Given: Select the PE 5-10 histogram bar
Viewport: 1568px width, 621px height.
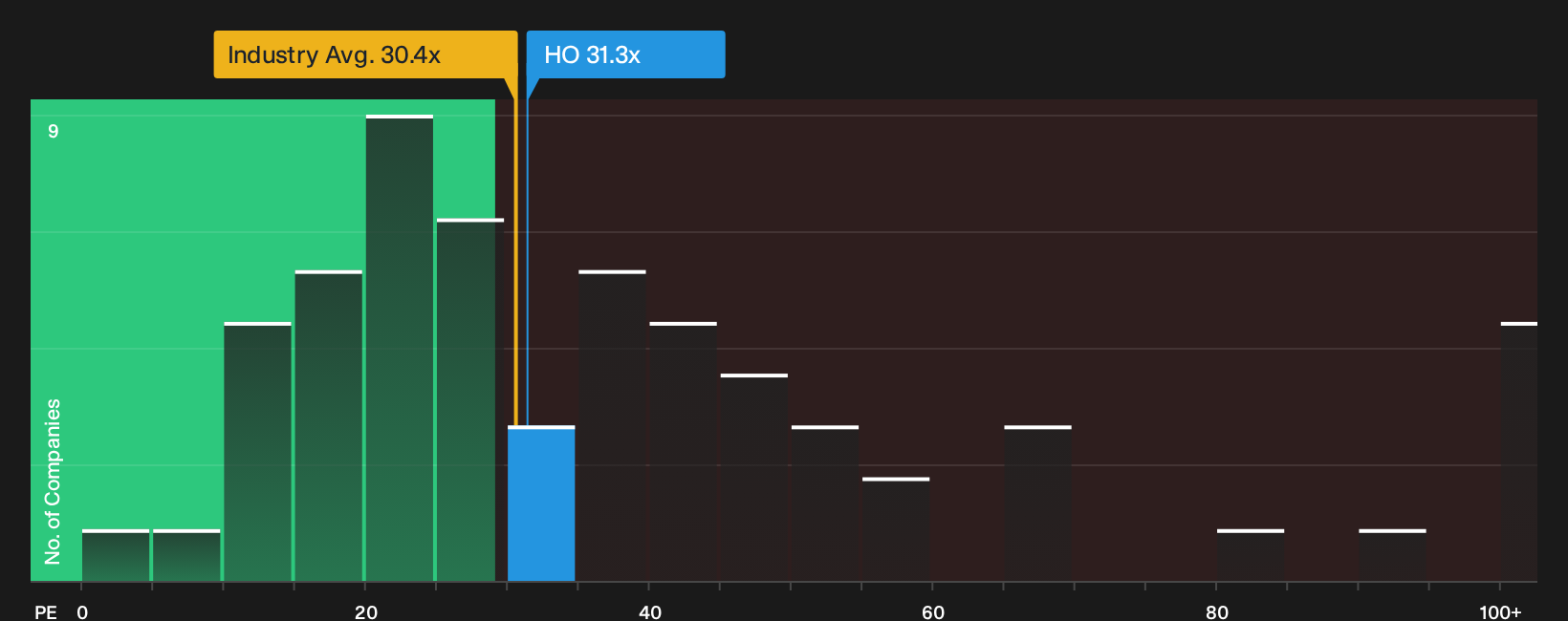Looking at the screenshot, I should 186,555.
